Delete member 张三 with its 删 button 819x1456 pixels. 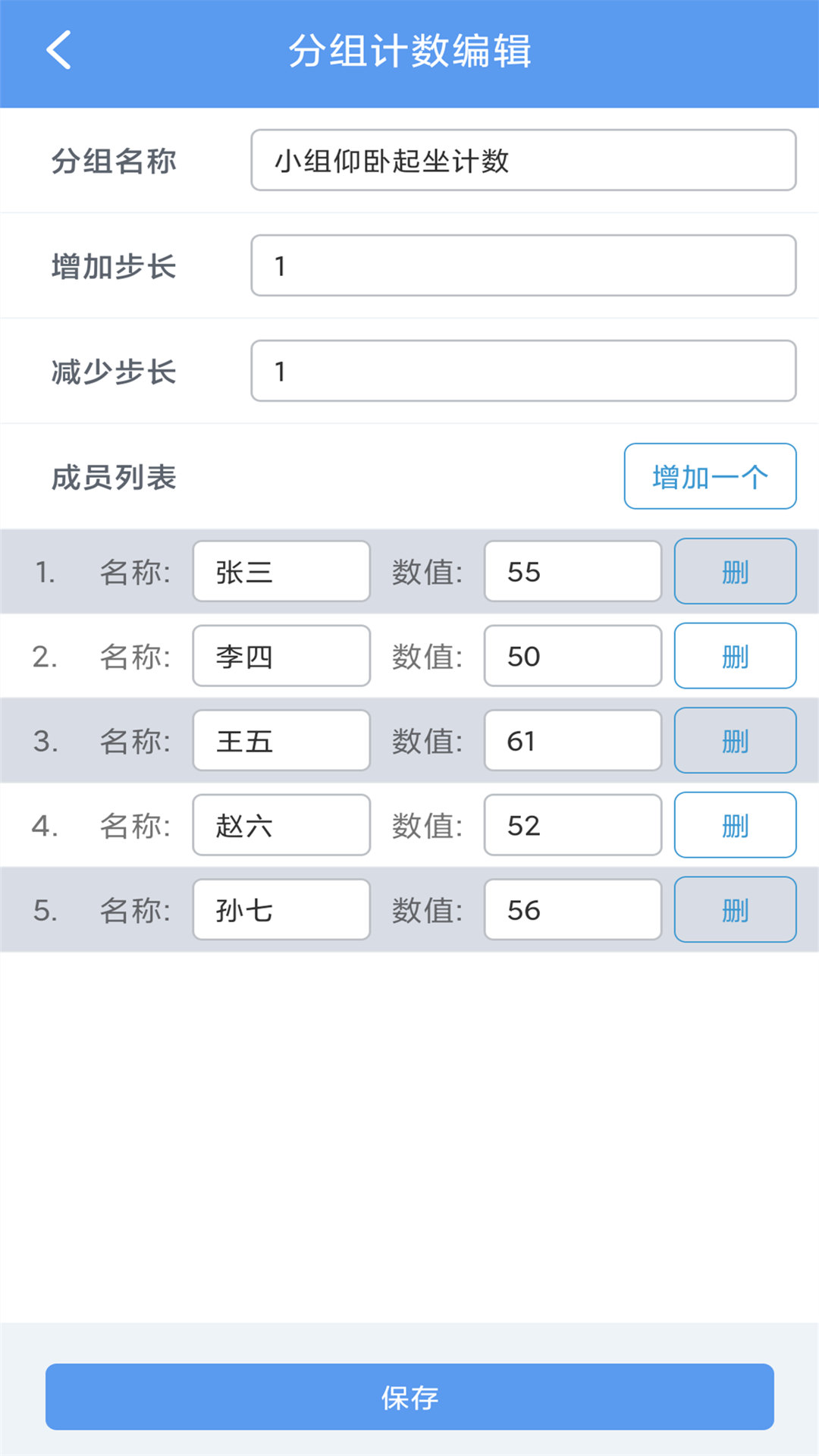pos(734,571)
